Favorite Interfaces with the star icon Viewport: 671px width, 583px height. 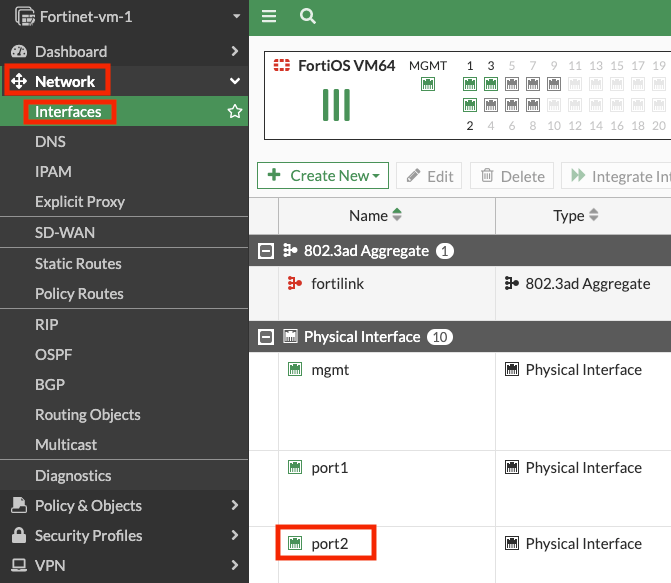coord(235,112)
